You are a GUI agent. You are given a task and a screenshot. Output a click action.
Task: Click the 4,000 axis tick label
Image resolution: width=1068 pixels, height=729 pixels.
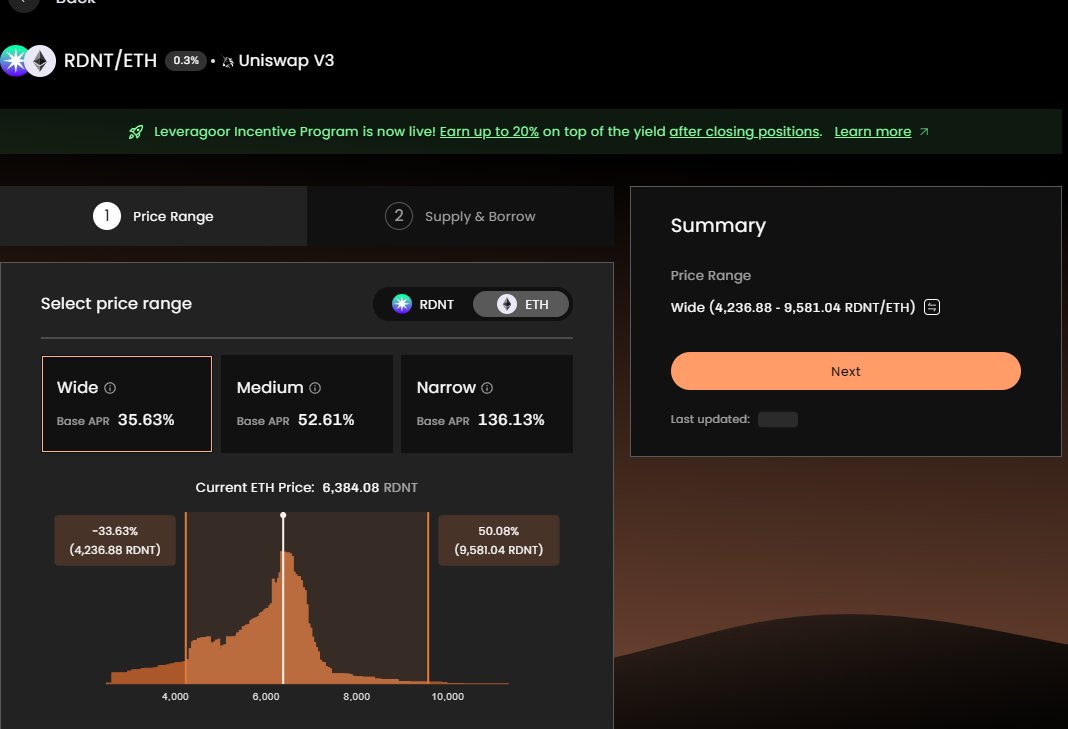point(175,696)
